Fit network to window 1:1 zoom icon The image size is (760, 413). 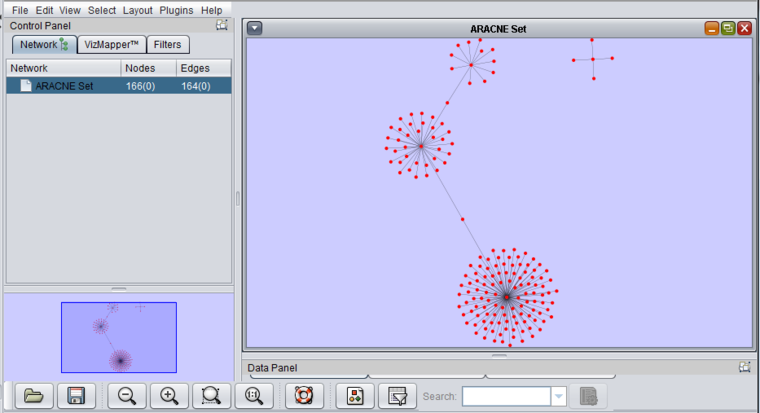pyautogui.click(x=253, y=396)
